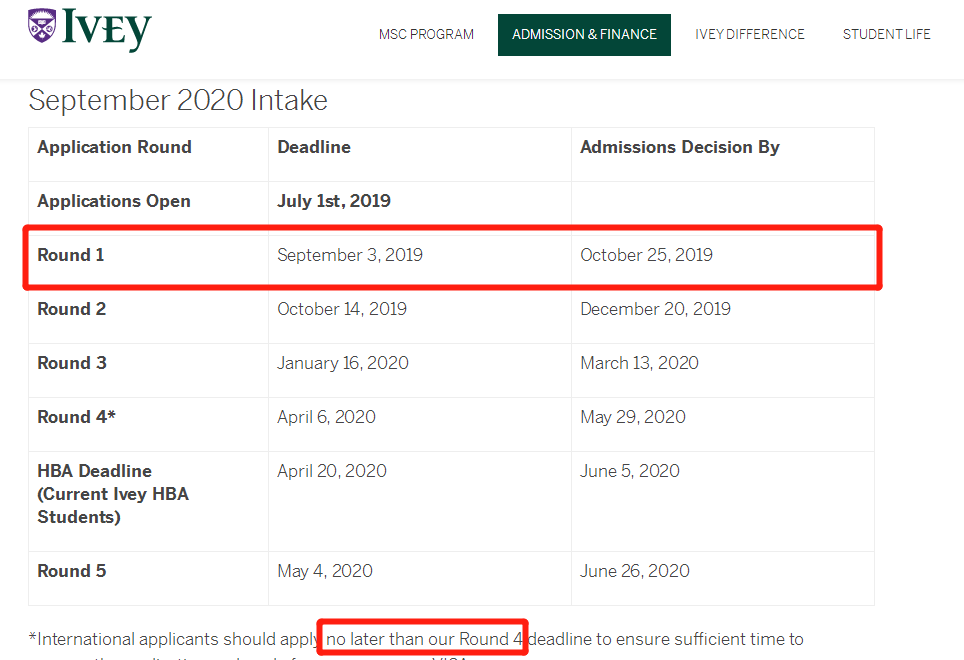
Task: Select the 'September 2020 Intake' heading
Action: [178, 100]
